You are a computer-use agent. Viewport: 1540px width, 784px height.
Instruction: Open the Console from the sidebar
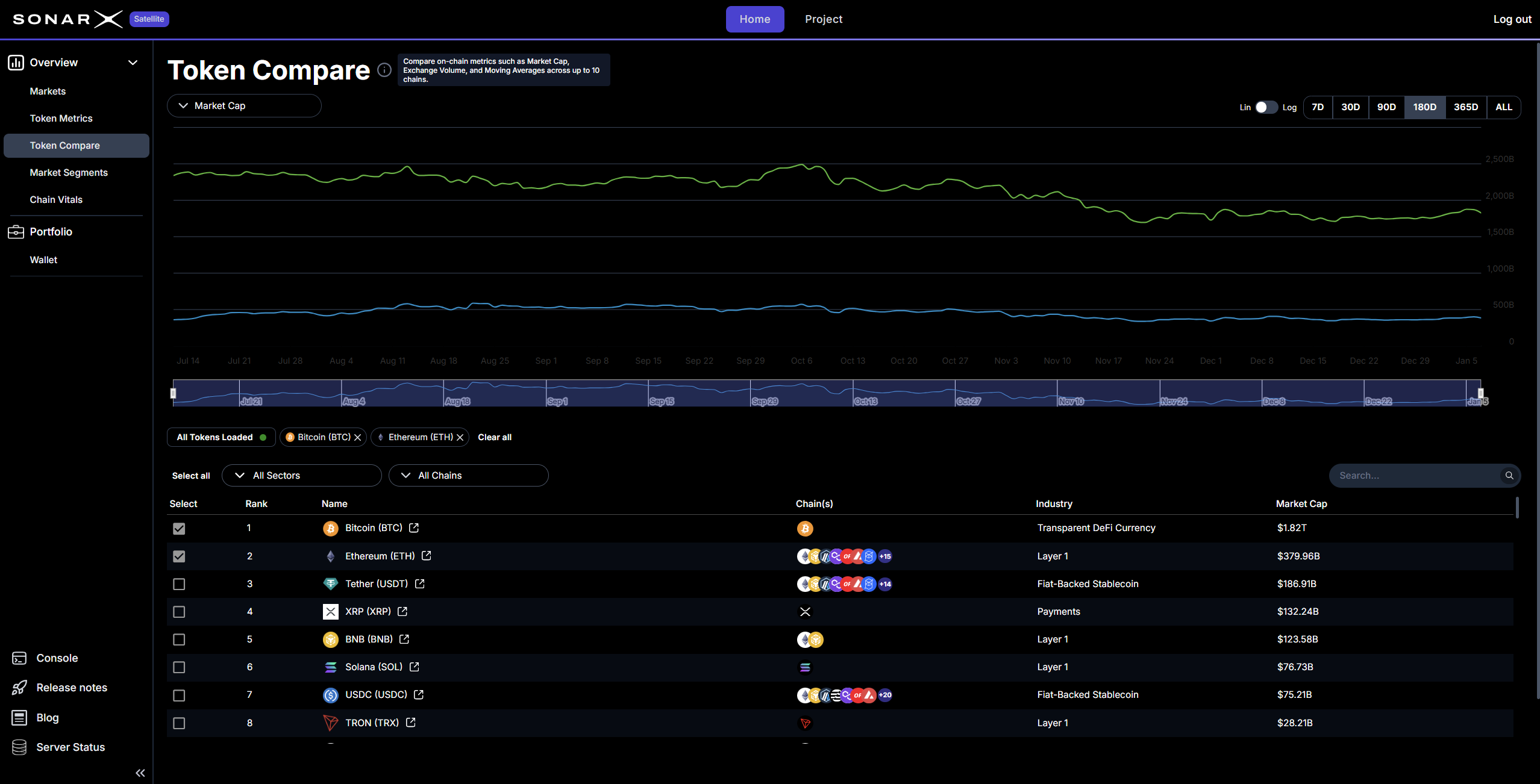pos(19,658)
